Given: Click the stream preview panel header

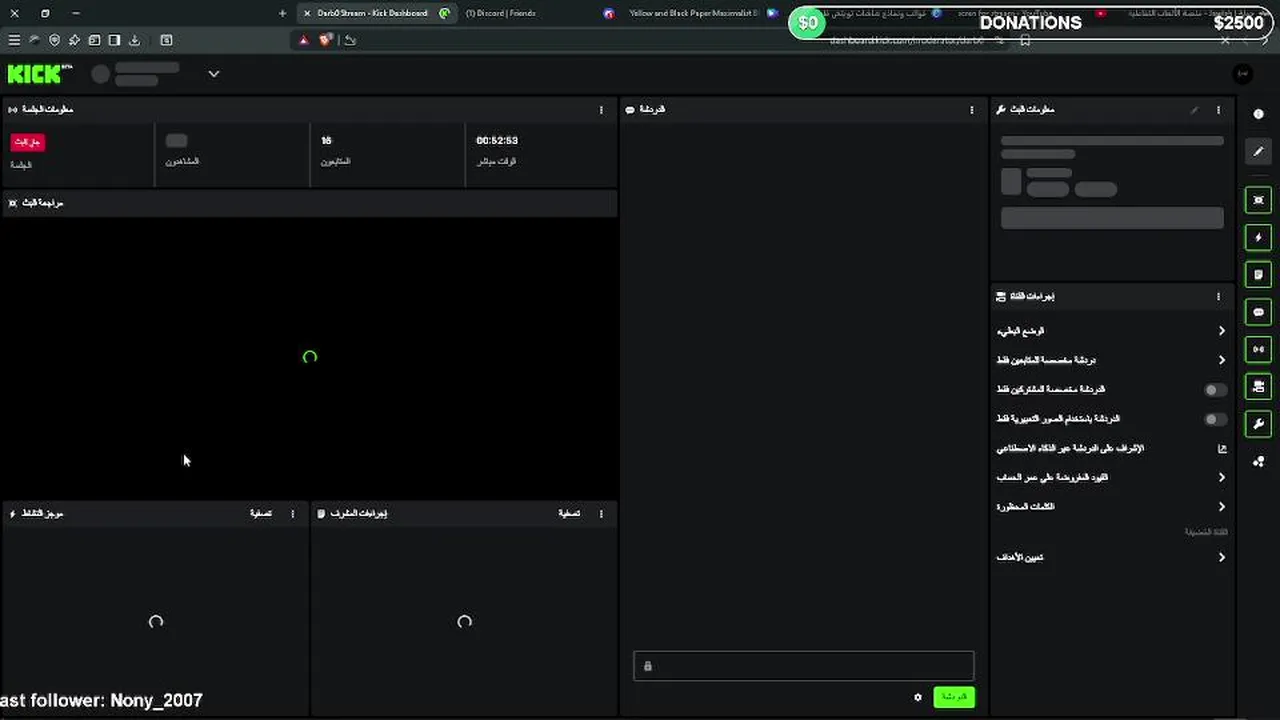Looking at the screenshot, I should [x=309, y=203].
